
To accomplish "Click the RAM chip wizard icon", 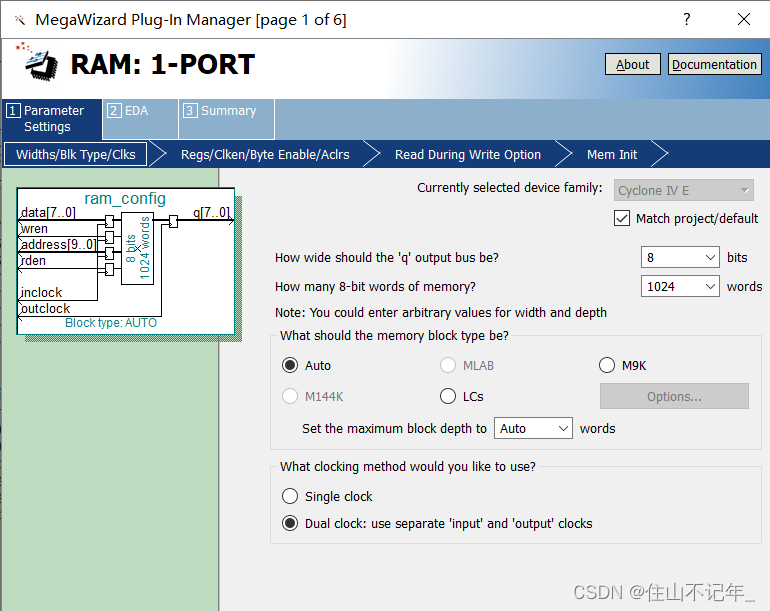I will click(37, 62).
